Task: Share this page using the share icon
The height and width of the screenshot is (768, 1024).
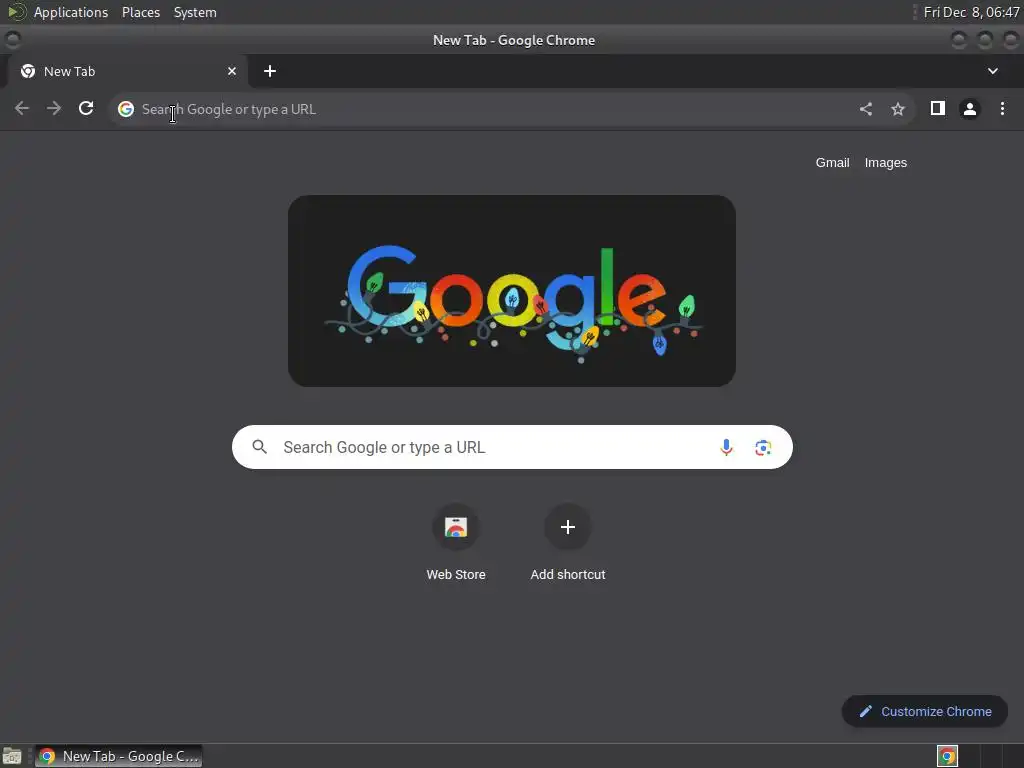Action: [x=866, y=109]
